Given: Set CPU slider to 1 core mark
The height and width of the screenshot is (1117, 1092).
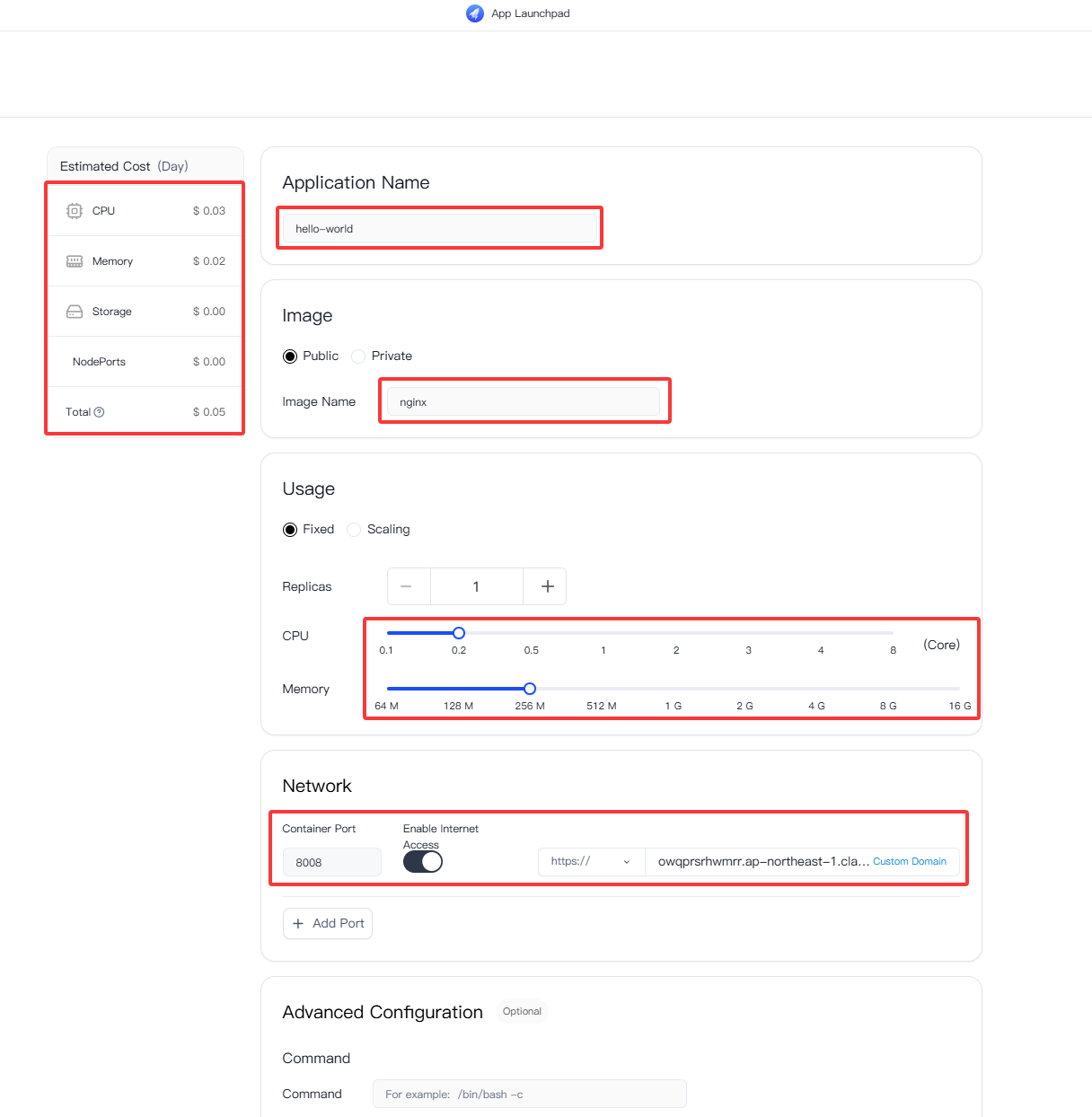Looking at the screenshot, I should pyautogui.click(x=603, y=633).
